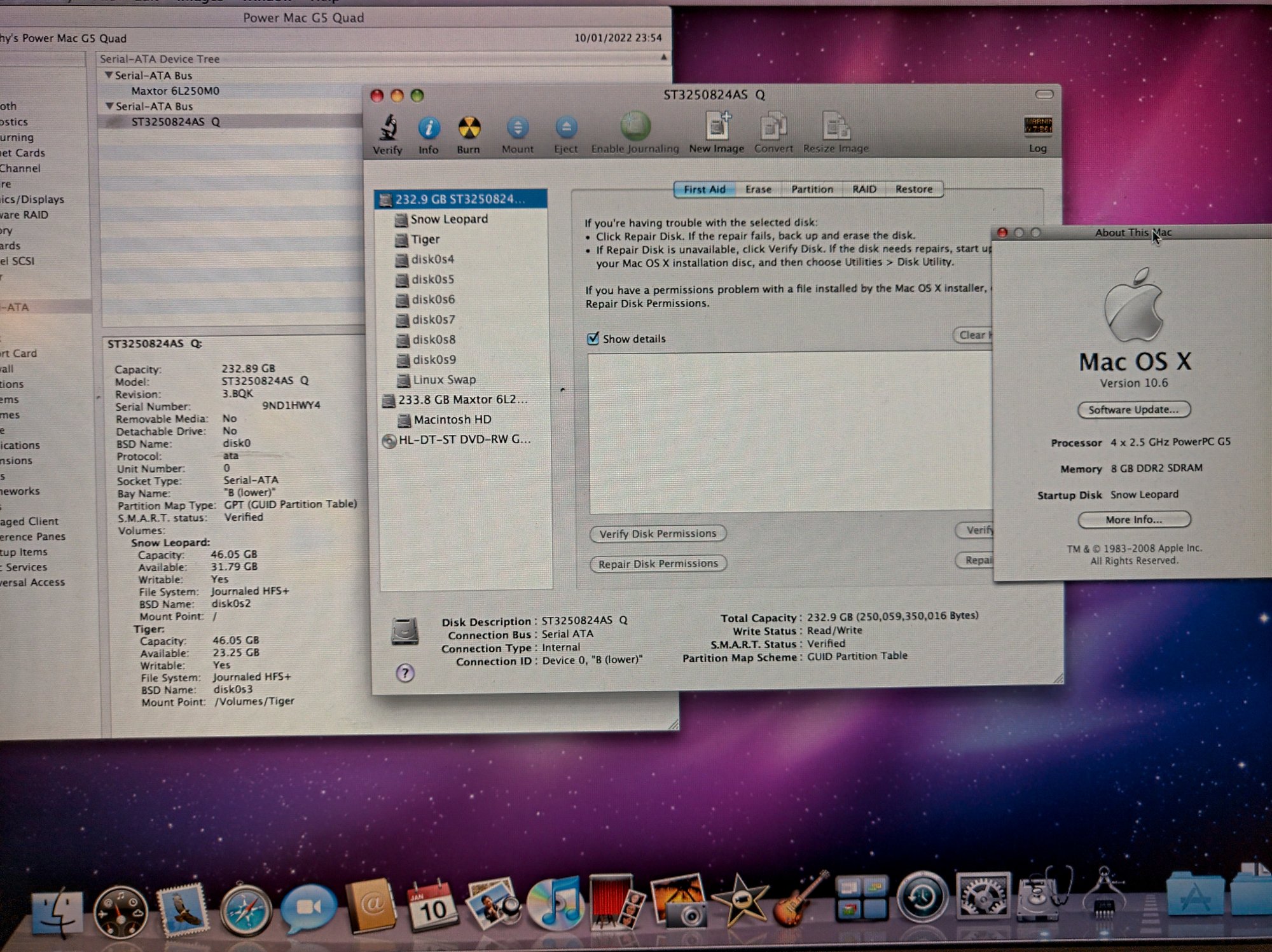Open Time Machine in the dock

[921, 898]
